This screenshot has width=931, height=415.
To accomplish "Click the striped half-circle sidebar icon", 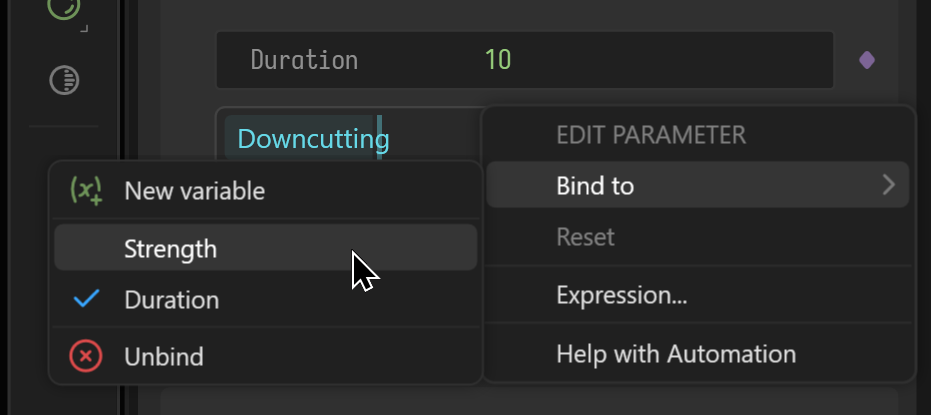I will [64, 80].
